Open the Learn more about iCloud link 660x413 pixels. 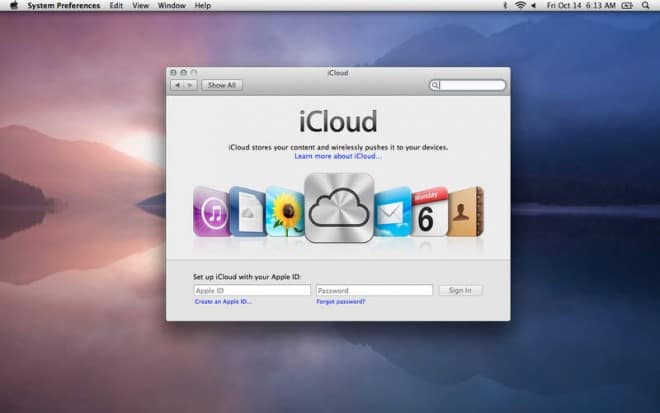[x=338, y=156]
